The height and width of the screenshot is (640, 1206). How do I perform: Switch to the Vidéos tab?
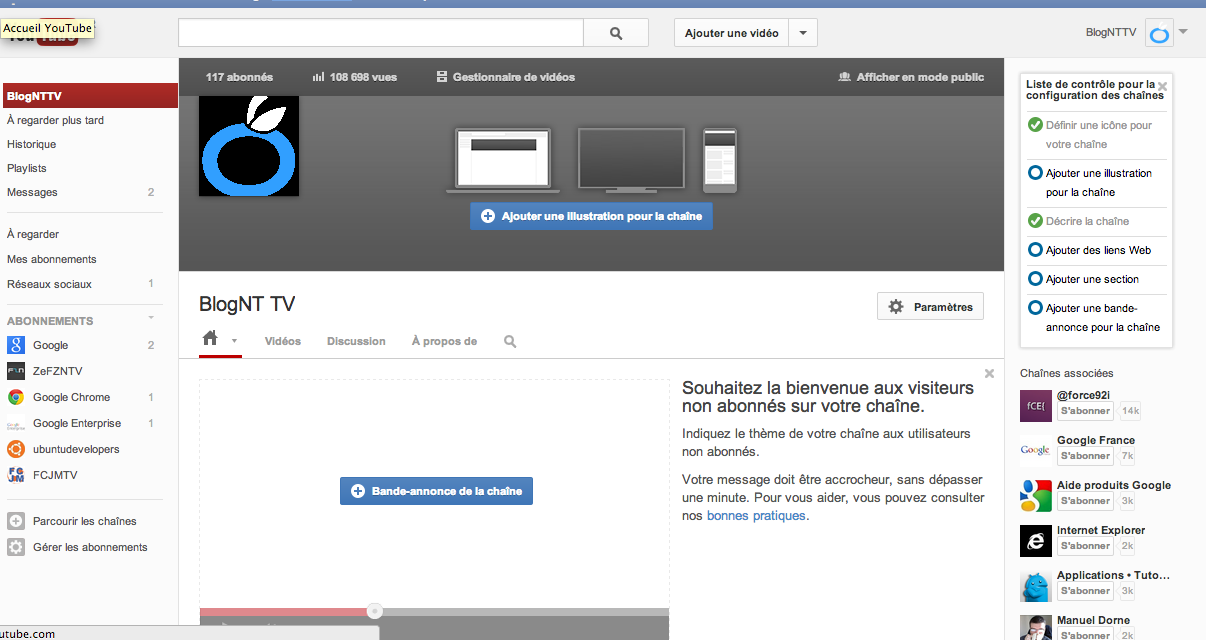pos(283,341)
